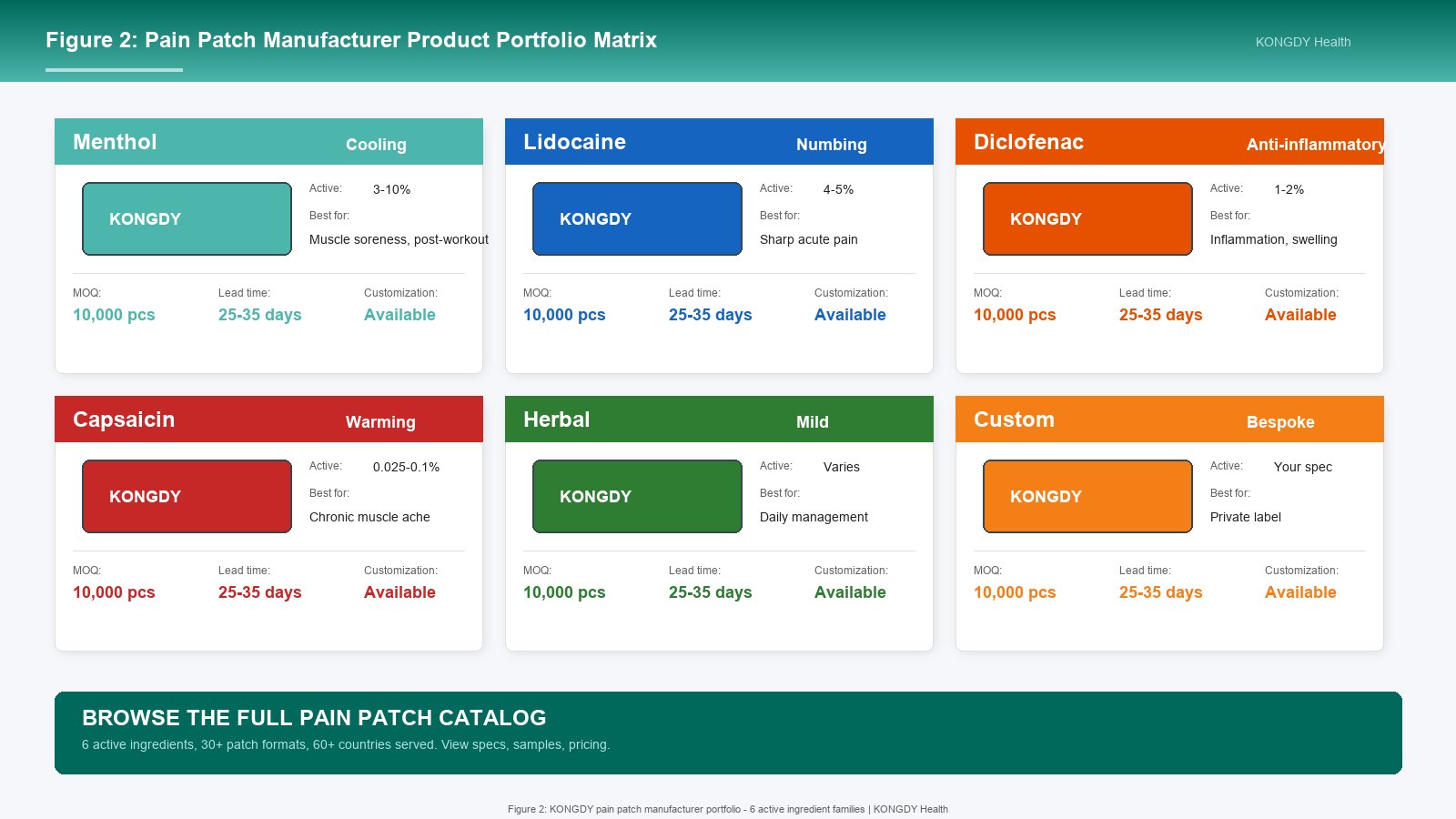The image size is (1456, 819).
Task: Click the 10,000 pcs MOQ in Custom card
Action: (1015, 592)
